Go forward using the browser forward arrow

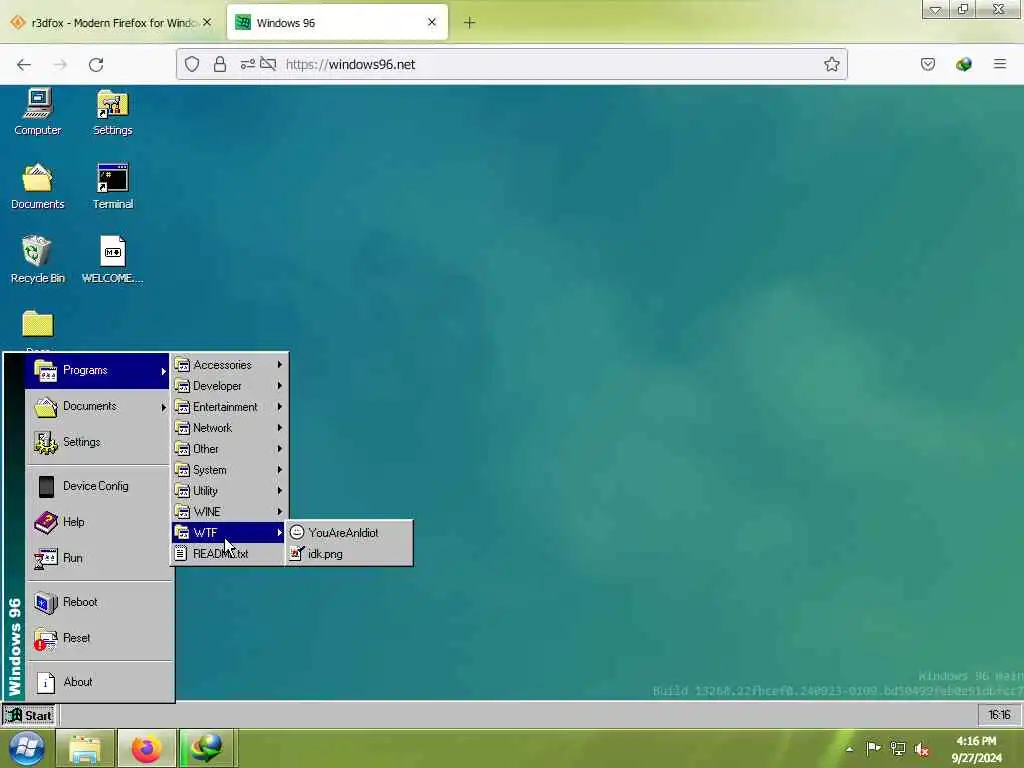(x=60, y=65)
